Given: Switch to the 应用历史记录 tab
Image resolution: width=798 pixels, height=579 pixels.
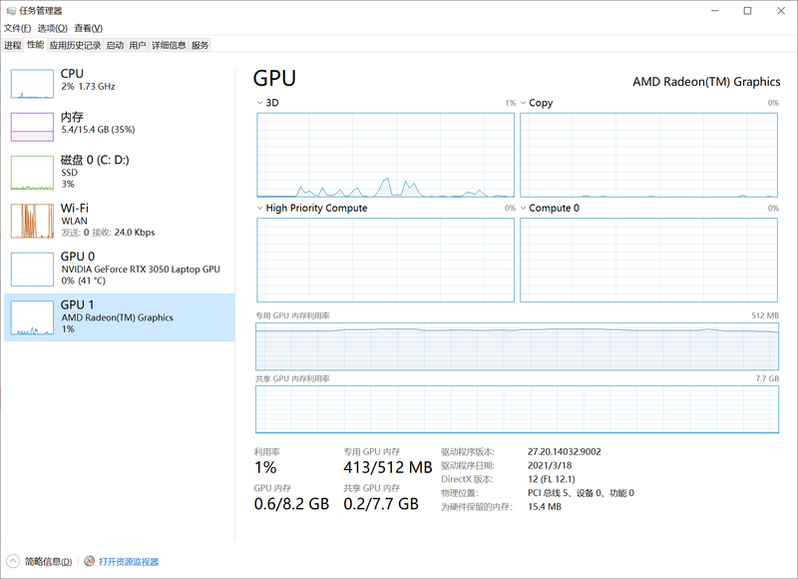Looking at the screenshot, I should 75,45.
